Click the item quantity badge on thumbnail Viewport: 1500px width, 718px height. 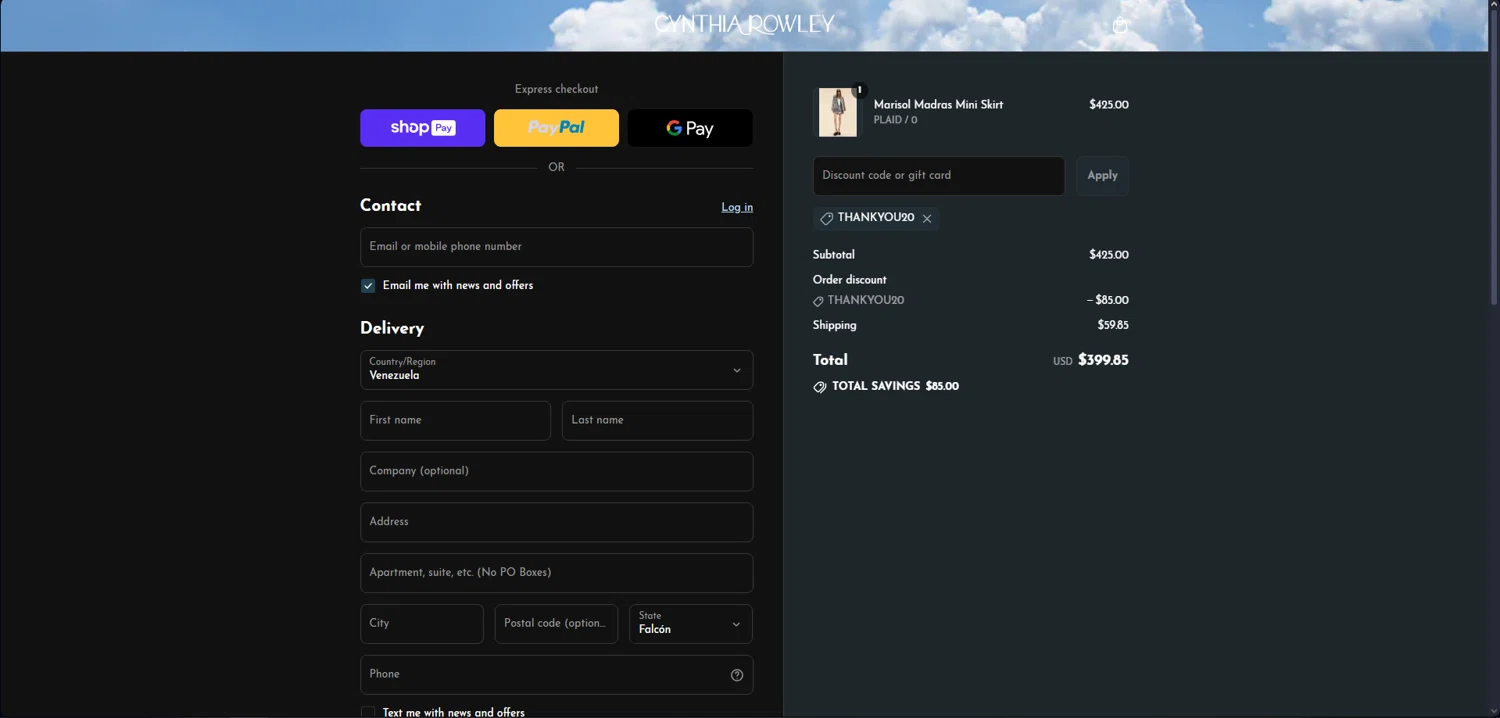pyautogui.click(x=859, y=90)
